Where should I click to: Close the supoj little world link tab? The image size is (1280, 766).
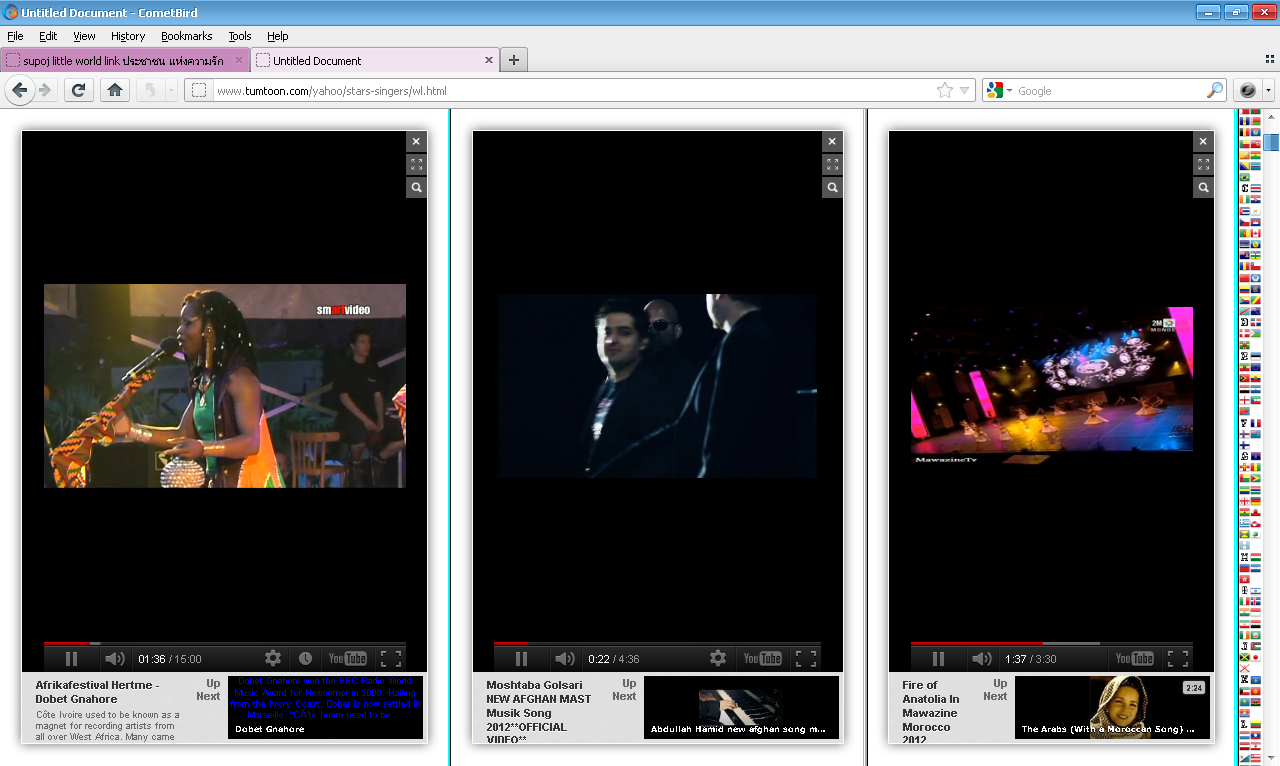238,60
